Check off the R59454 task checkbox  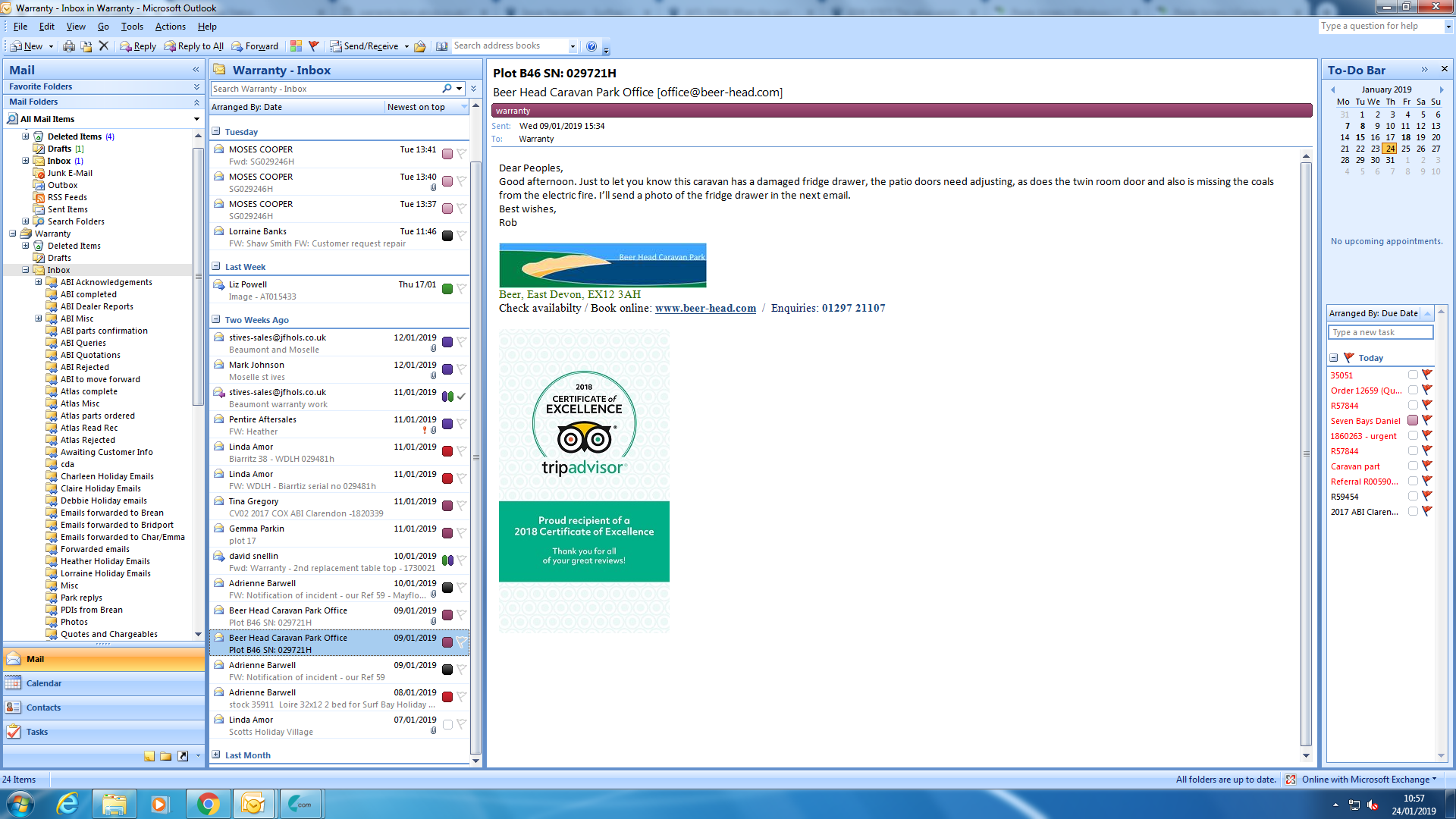pyautogui.click(x=1413, y=497)
